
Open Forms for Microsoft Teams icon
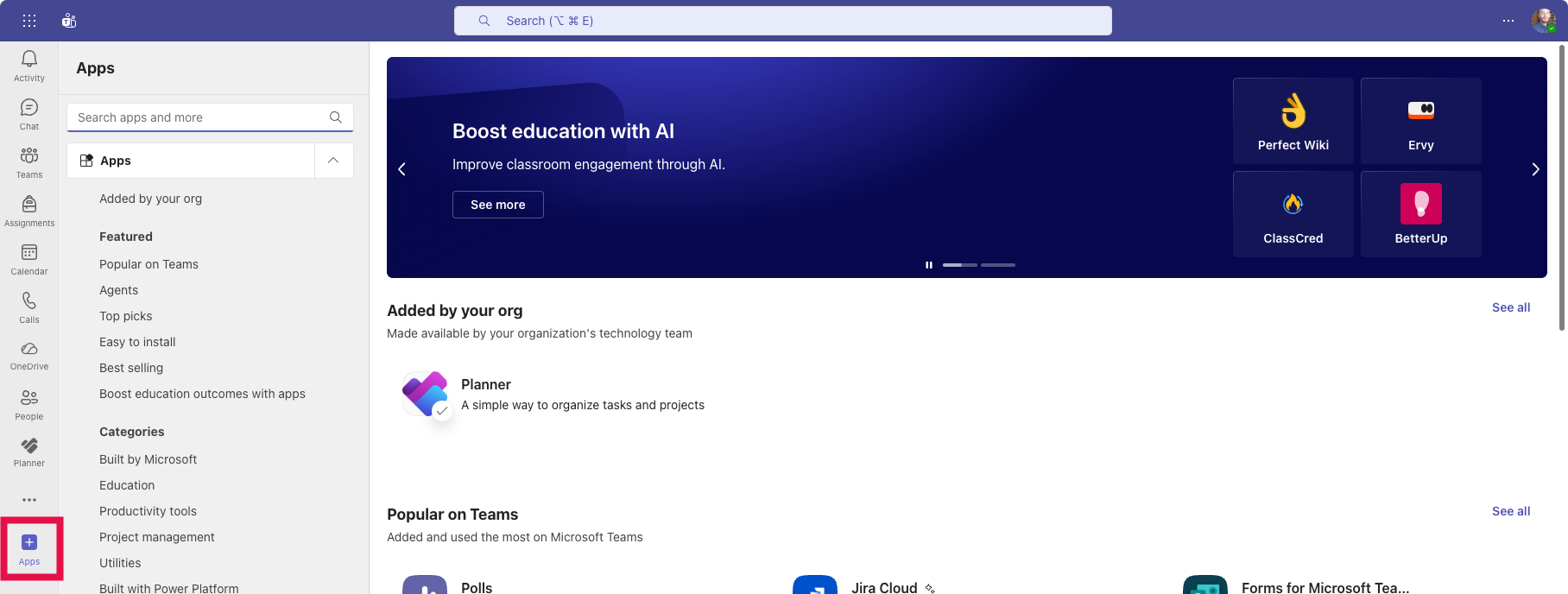click(1205, 585)
